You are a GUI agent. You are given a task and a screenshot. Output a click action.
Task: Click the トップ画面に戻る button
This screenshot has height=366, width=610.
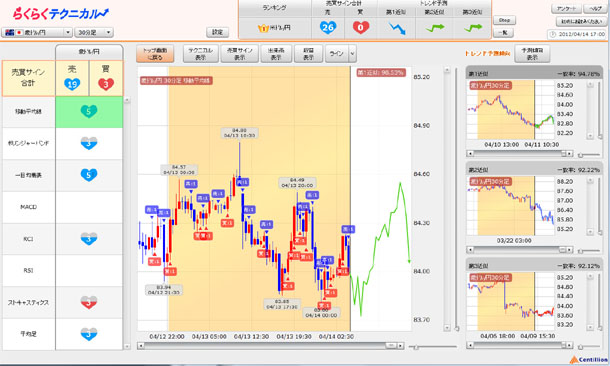point(155,54)
